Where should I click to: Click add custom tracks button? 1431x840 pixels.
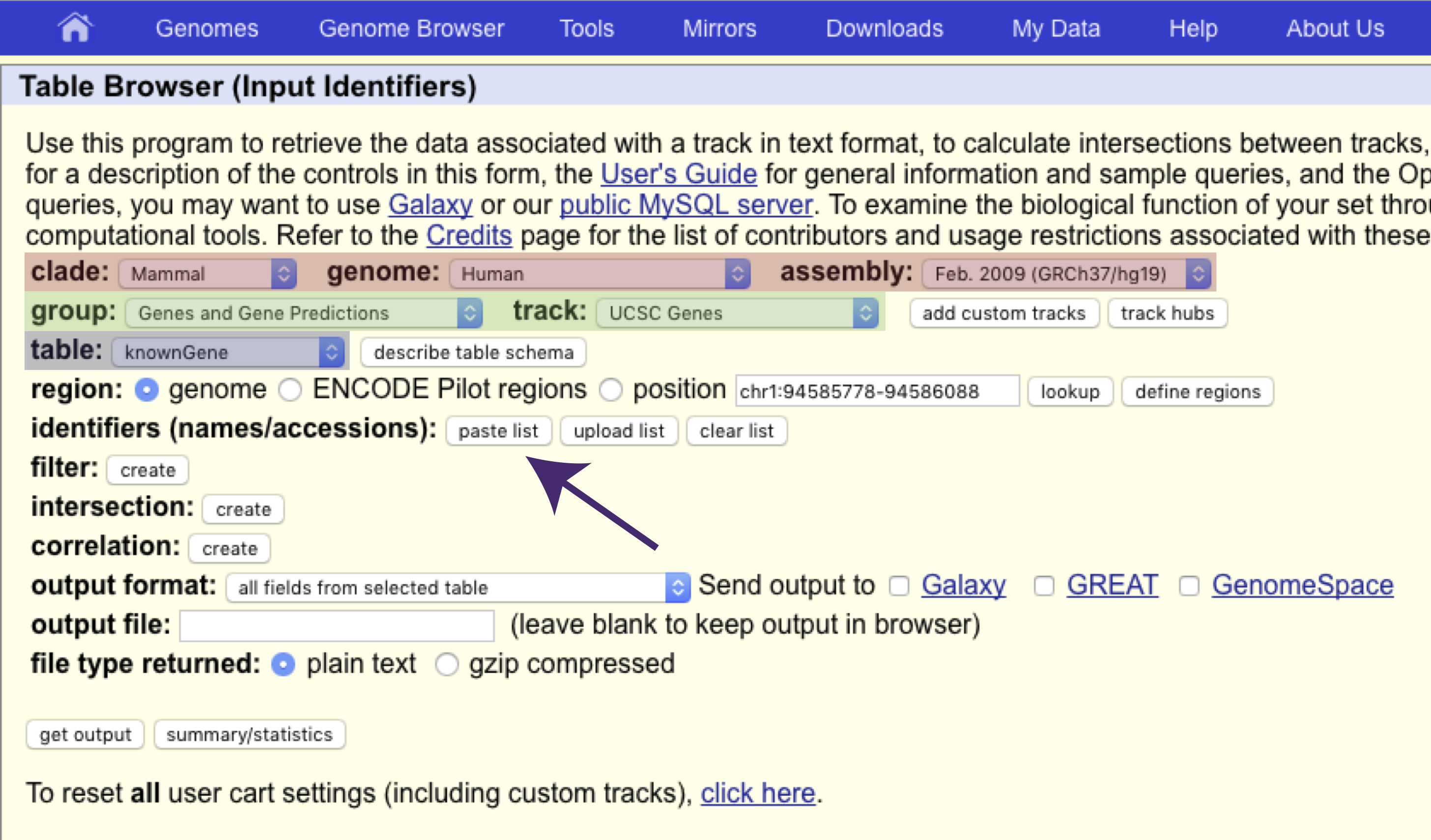pyautogui.click(x=1004, y=313)
